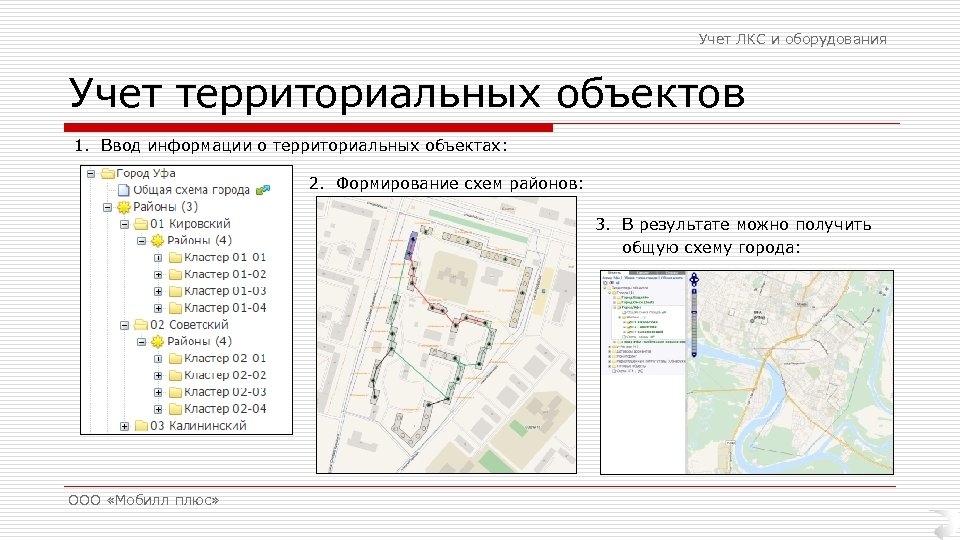Collapse the 01 Кировский node

click(x=124, y=225)
